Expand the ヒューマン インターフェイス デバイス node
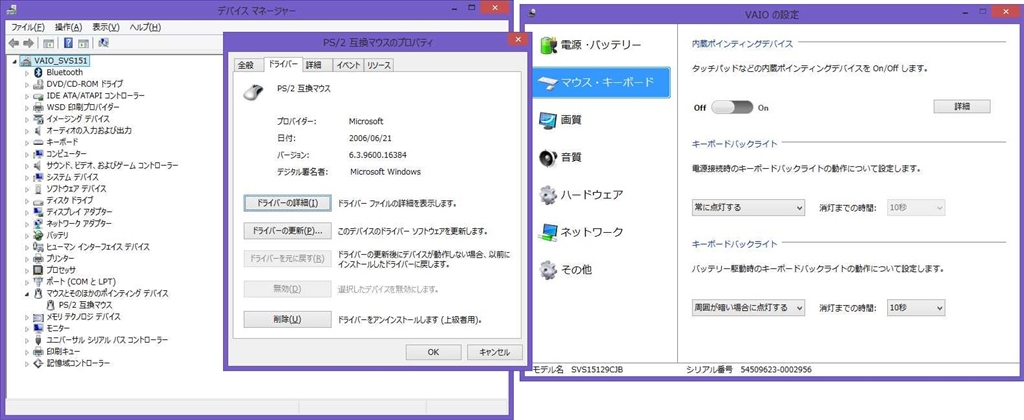 [x=27, y=247]
